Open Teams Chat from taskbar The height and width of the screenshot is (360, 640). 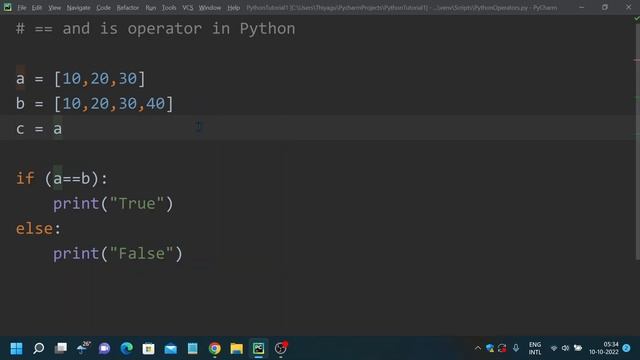(104, 348)
